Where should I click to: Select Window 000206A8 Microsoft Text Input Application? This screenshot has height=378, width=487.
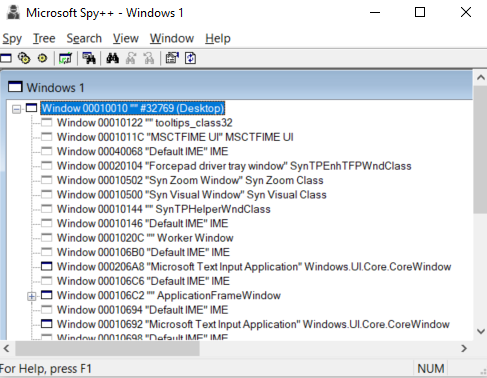pos(254,266)
